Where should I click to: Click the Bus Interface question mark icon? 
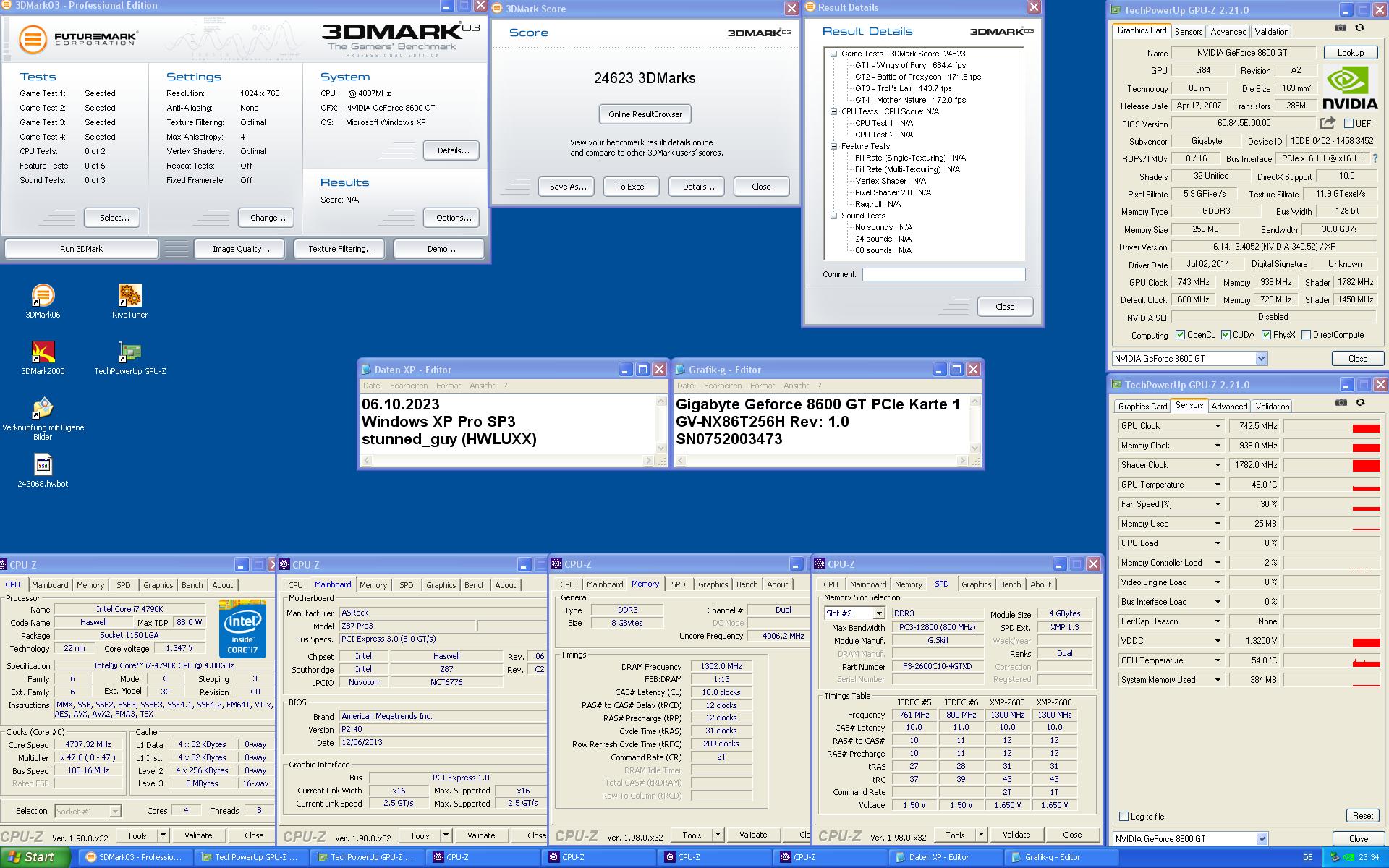click(x=1375, y=158)
